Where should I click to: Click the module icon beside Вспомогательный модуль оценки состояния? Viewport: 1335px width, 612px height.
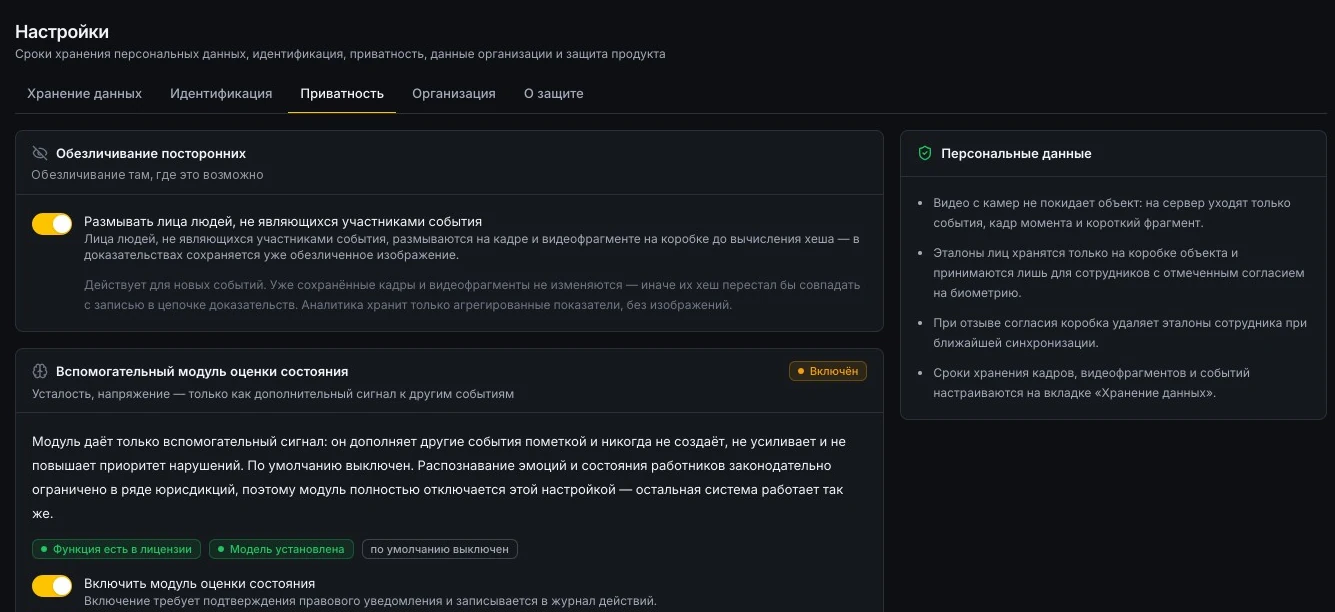pyautogui.click(x=40, y=371)
